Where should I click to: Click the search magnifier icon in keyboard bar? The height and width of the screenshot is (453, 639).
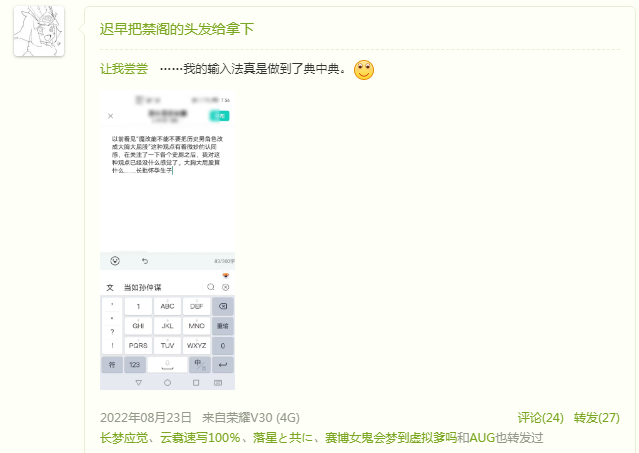tap(211, 287)
